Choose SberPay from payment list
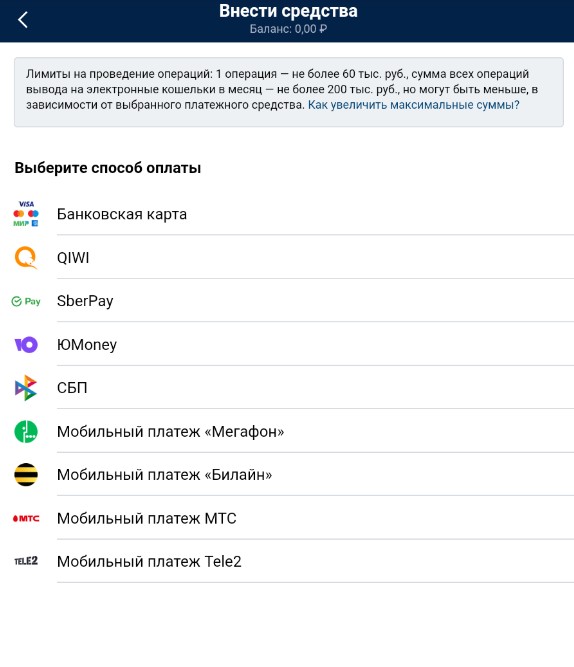 (x=287, y=301)
